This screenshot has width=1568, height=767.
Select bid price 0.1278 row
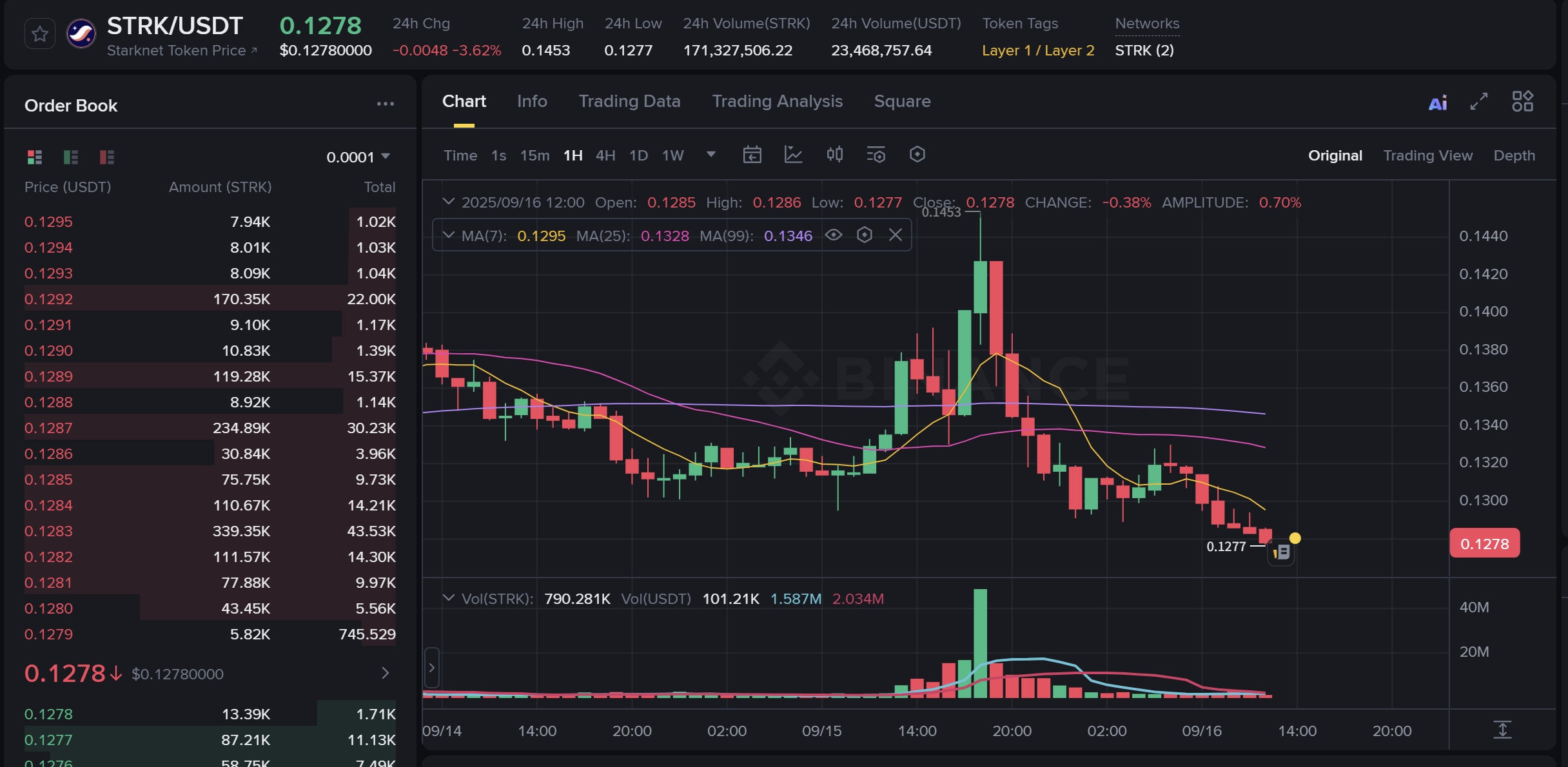[x=210, y=714]
